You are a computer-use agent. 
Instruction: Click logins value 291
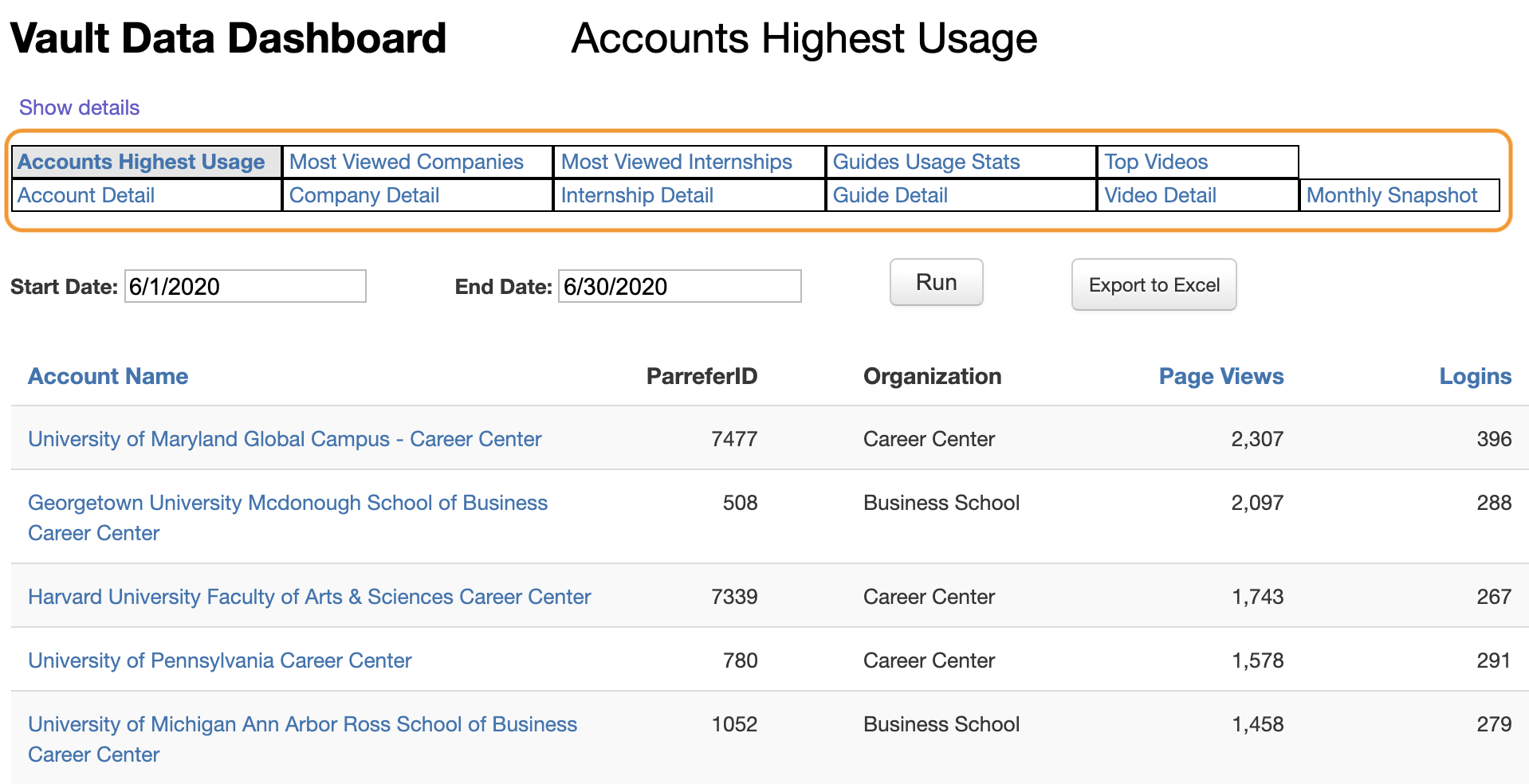[x=1494, y=661]
